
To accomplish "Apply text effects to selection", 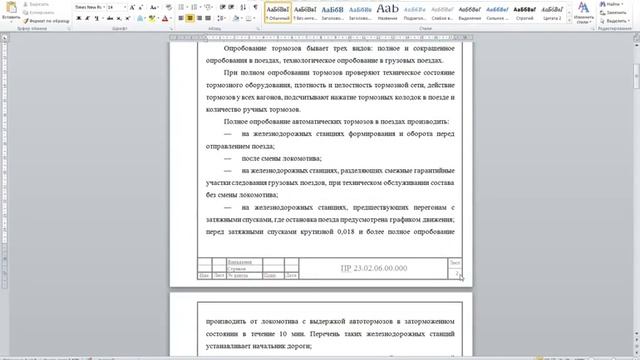I will pyautogui.click(x=140, y=18).
